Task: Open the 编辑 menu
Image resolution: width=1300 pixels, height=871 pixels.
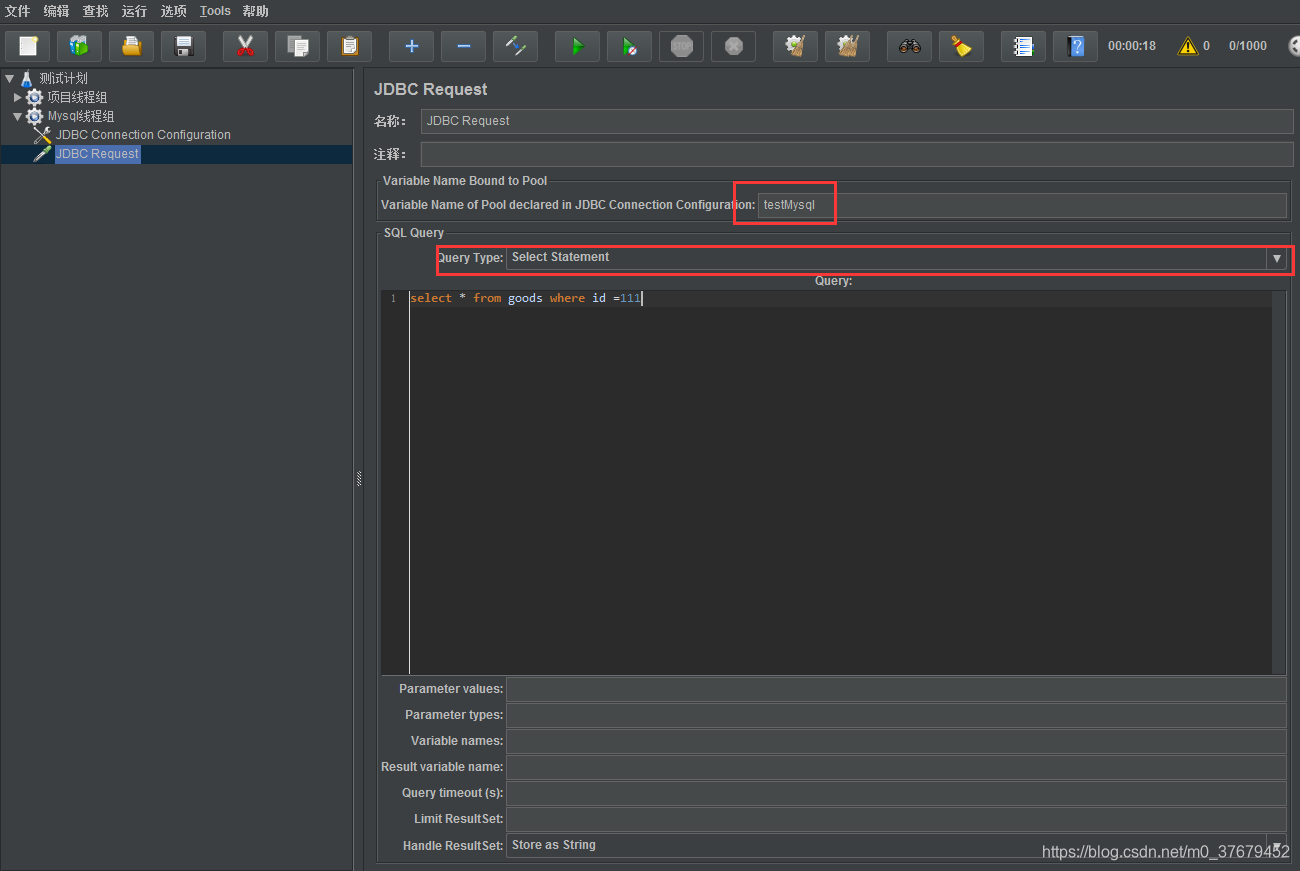Action: (x=57, y=11)
